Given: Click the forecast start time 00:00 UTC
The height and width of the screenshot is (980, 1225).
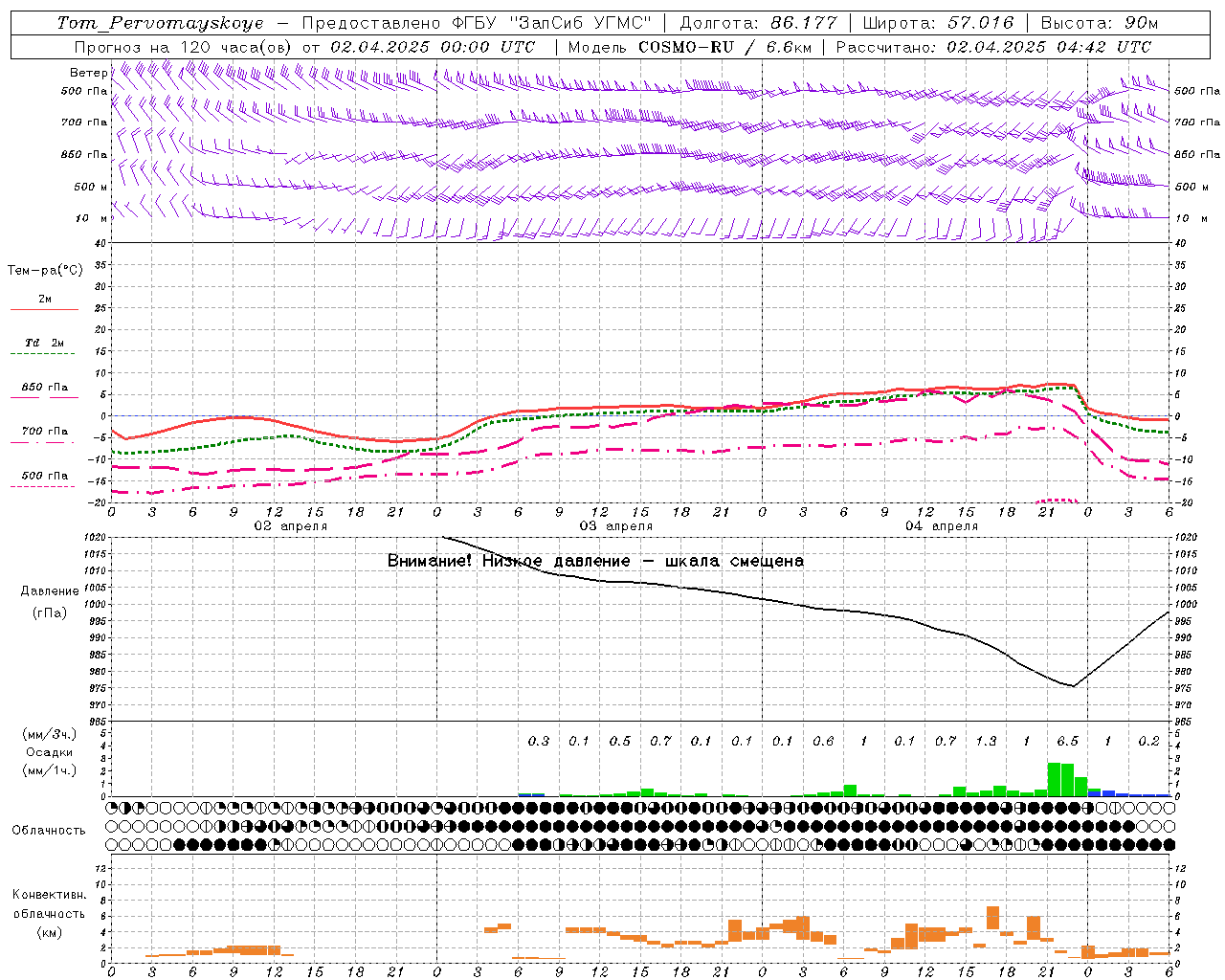Looking at the screenshot, I should tap(486, 47).
